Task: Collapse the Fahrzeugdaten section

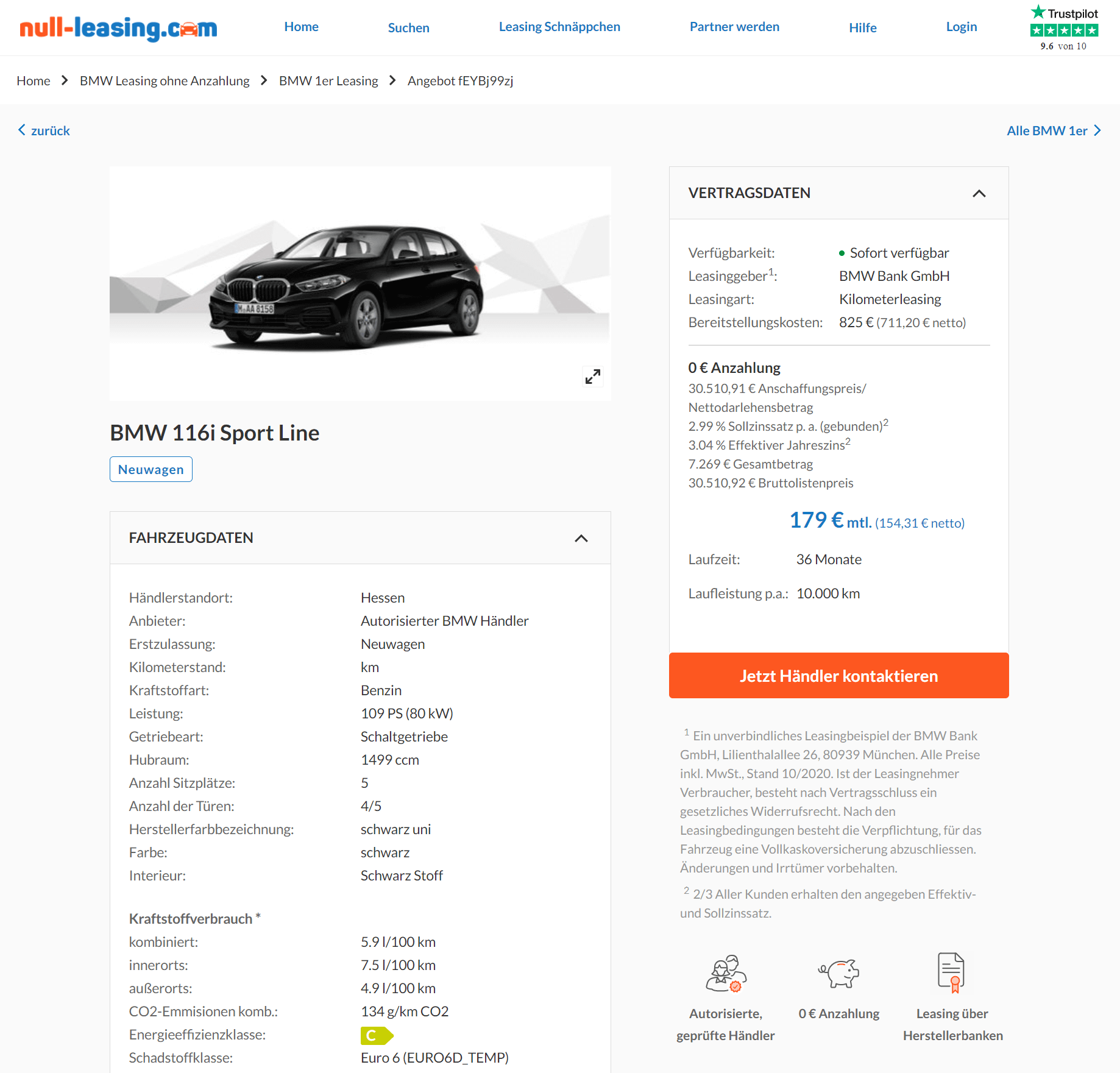Action: [x=581, y=538]
